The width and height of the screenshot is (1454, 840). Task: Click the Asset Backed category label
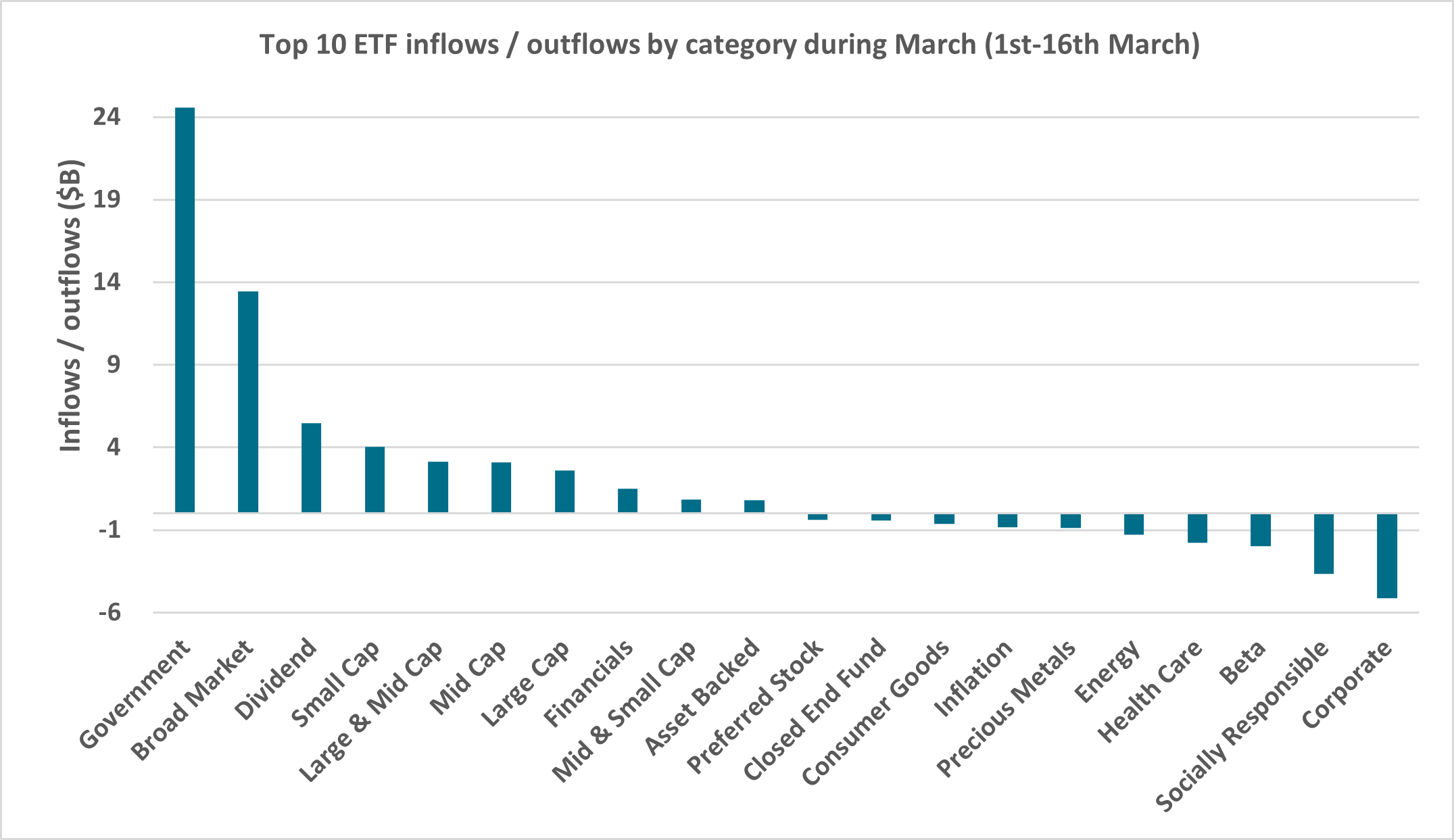(x=703, y=696)
